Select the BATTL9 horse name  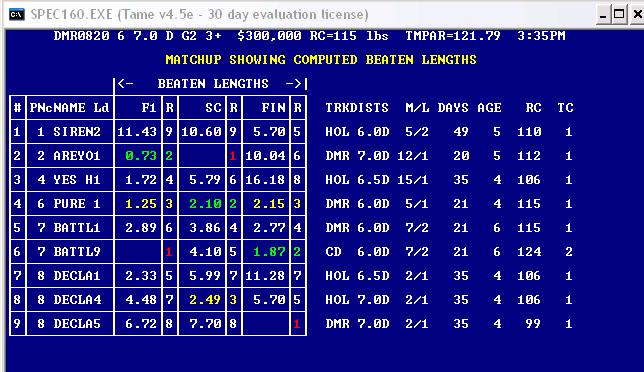tap(77, 252)
